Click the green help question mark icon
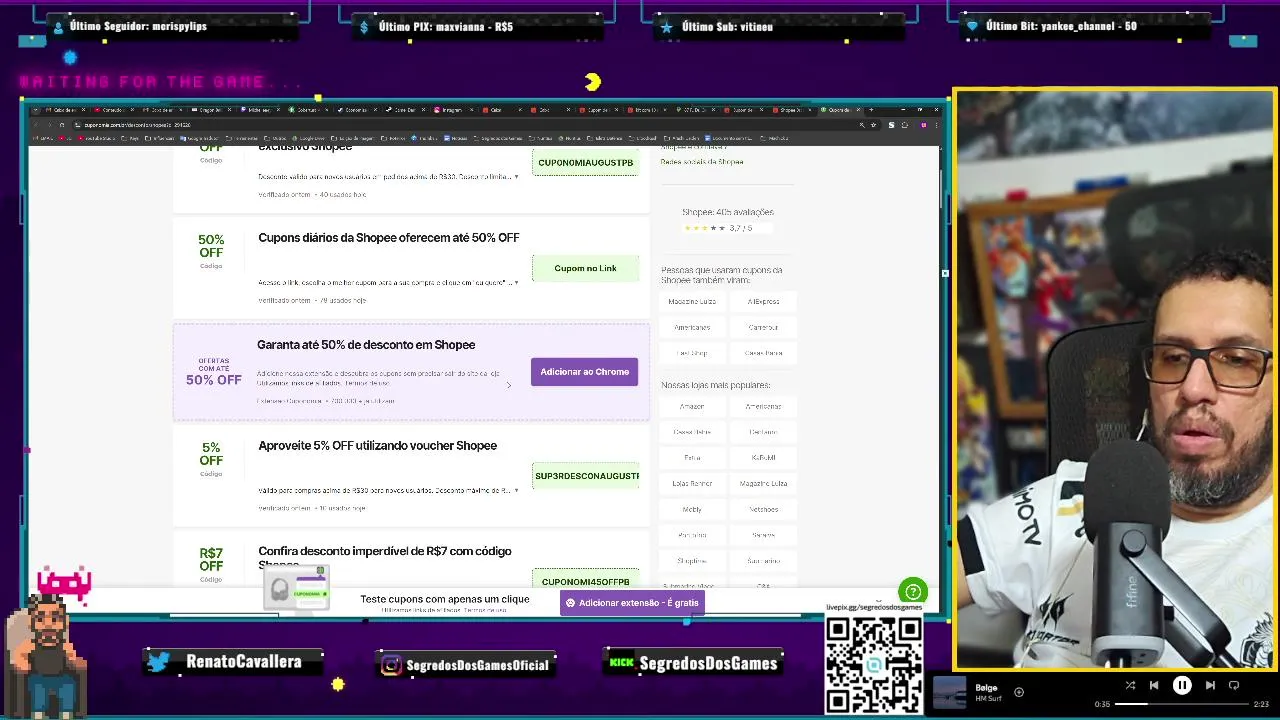The width and height of the screenshot is (1280, 720). (x=912, y=591)
